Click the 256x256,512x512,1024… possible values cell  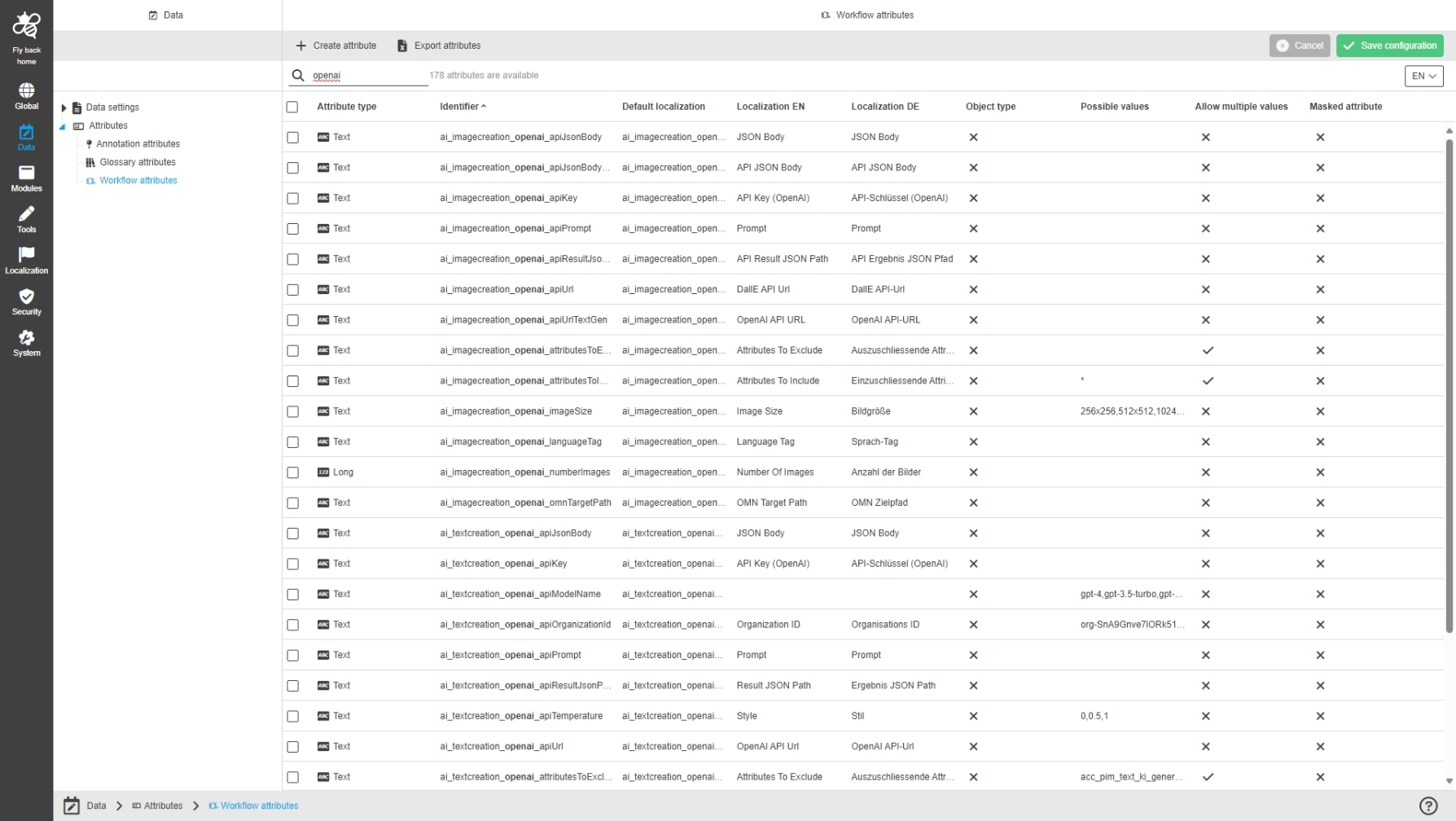pos(1132,411)
